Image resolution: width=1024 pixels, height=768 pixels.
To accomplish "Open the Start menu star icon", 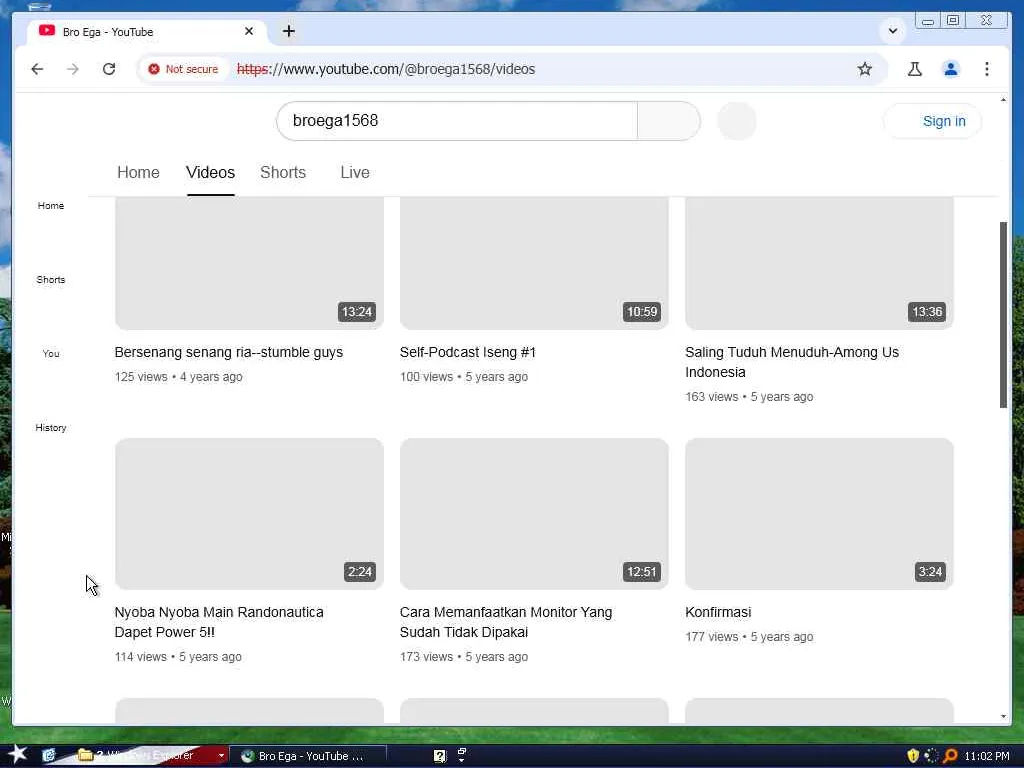I will pos(18,754).
